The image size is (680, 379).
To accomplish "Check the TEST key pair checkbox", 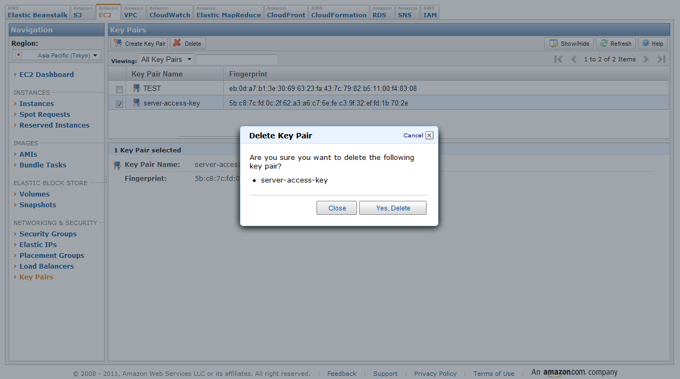I will point(119,89).
